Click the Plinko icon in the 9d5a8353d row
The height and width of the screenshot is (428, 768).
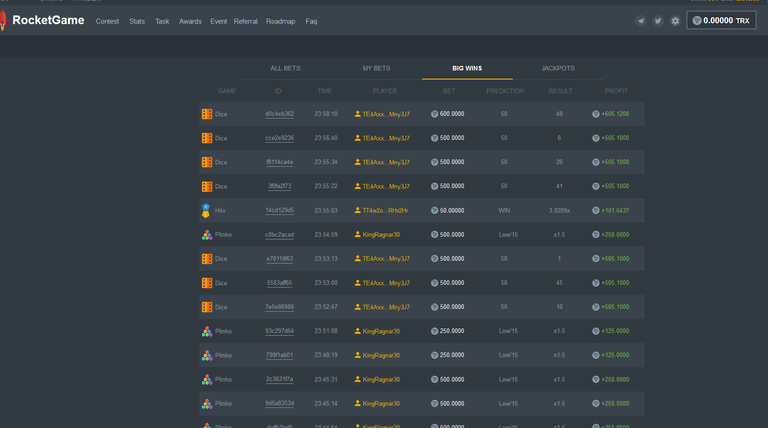[x=207, y=404]
